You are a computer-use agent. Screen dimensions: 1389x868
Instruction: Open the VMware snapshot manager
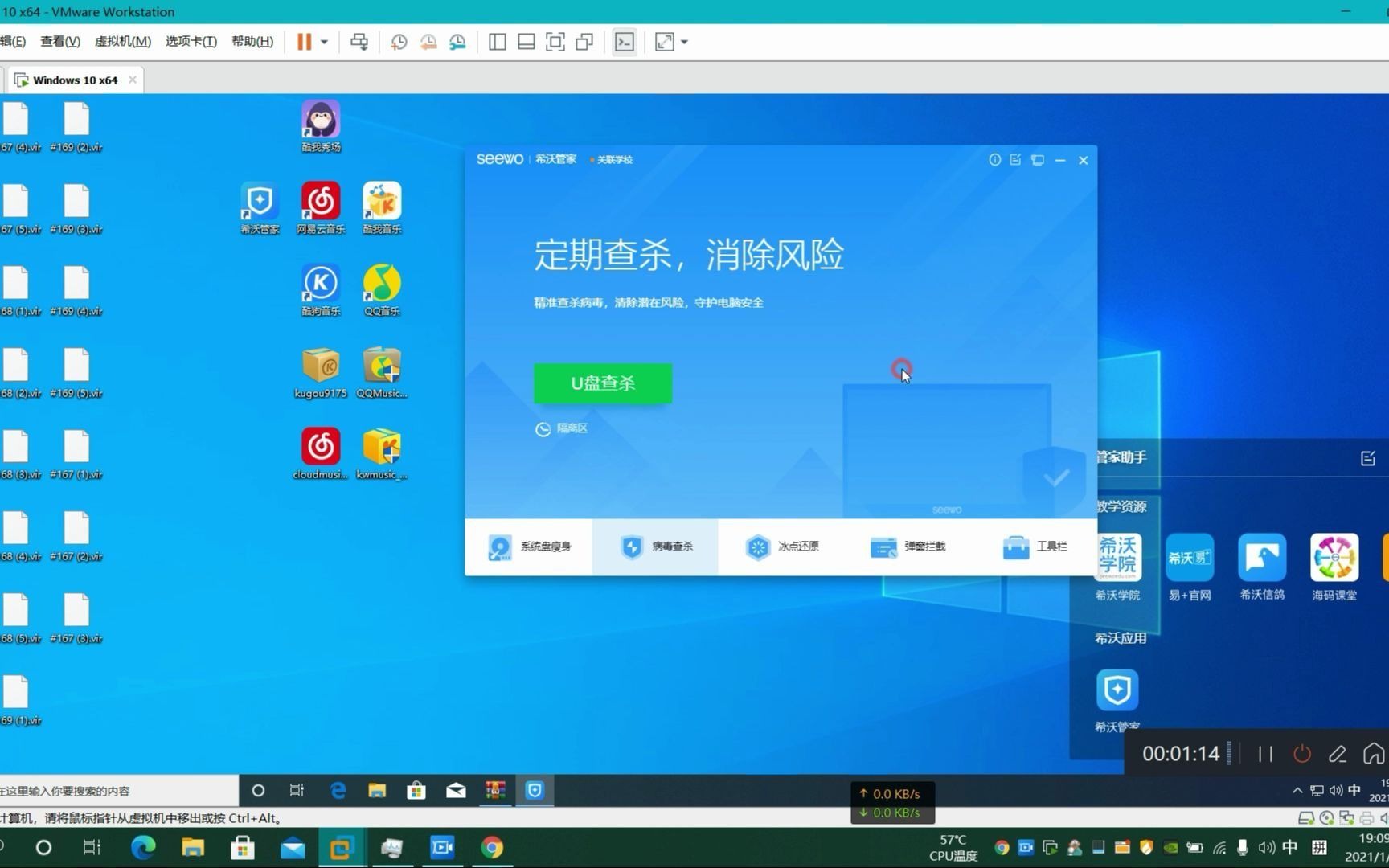coord(457,42)
